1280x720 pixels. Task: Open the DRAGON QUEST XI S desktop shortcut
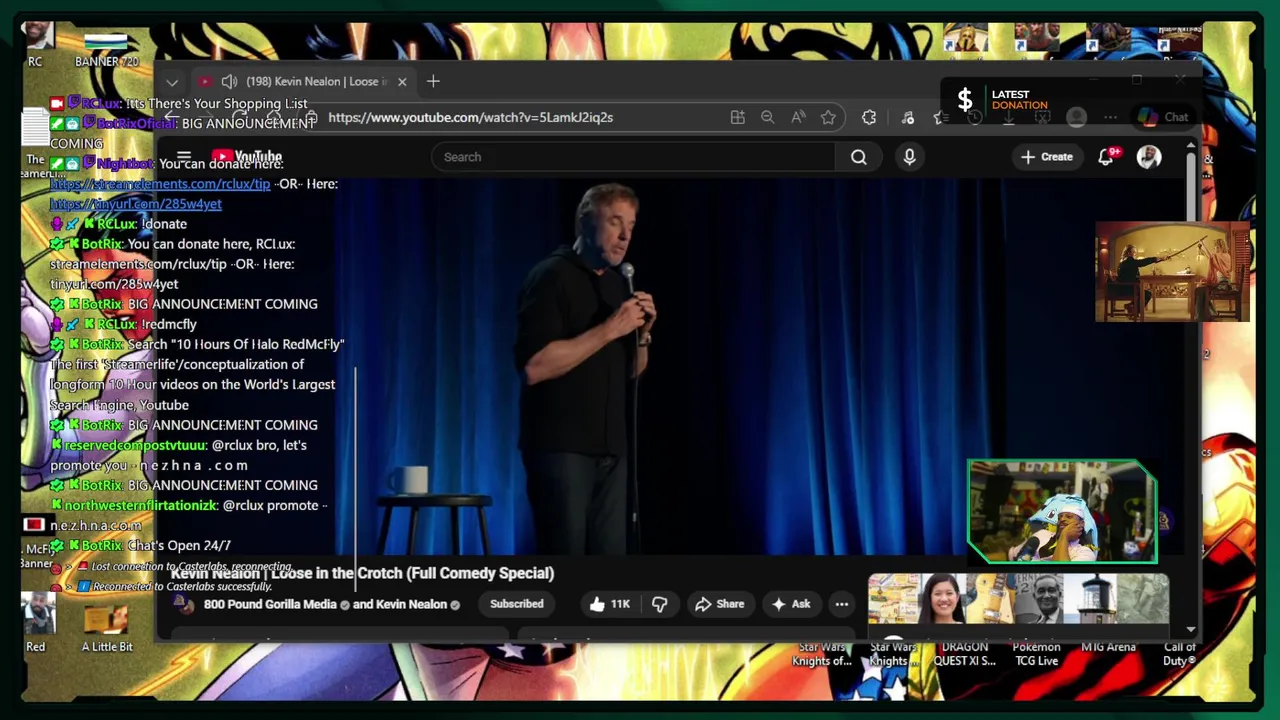tap(964, 654)
